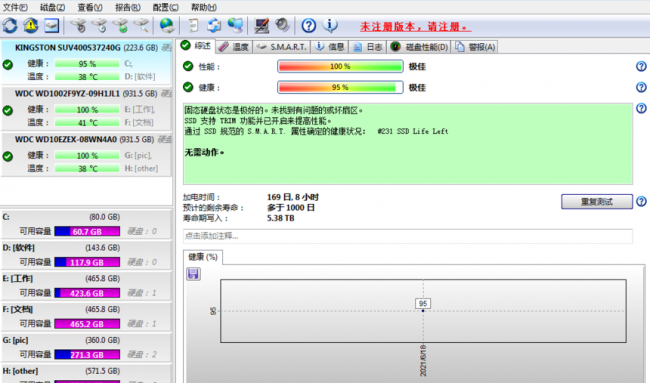This screenshot has height=383, width=650.
Task: Click the blue question mark help toolbar icon
Action: pos(308,26)
